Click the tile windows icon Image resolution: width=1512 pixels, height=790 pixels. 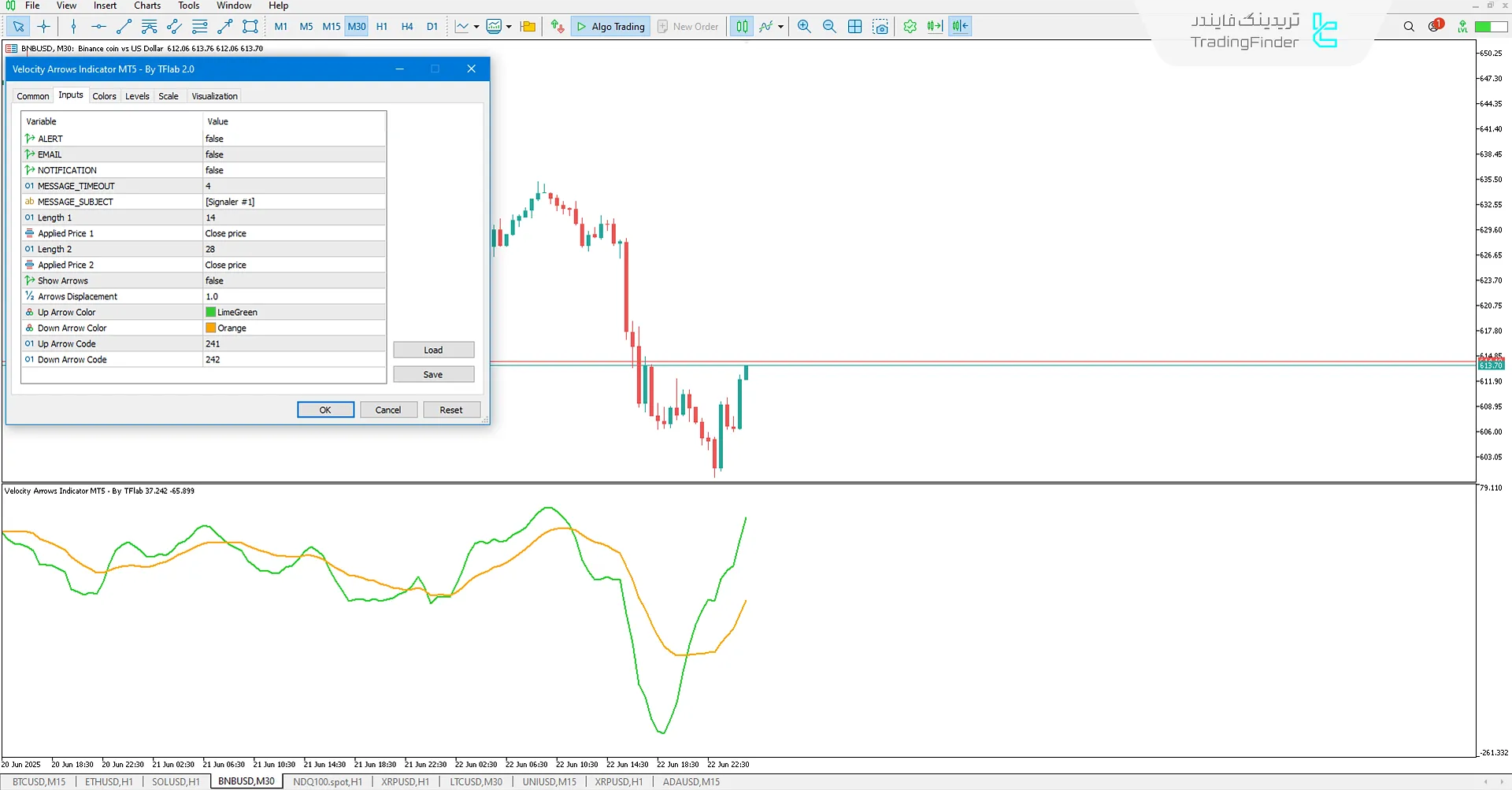pos(854,26)
